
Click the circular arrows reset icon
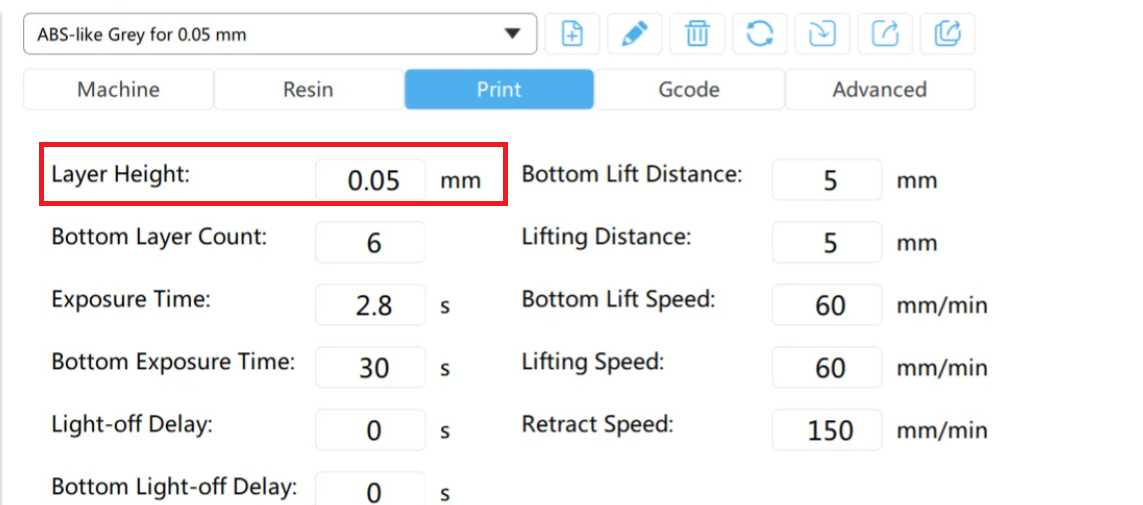(760, 34)
